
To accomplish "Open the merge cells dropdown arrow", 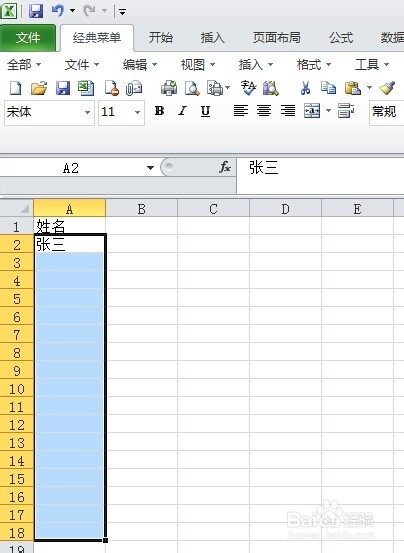I will click(x=328, y=111).
